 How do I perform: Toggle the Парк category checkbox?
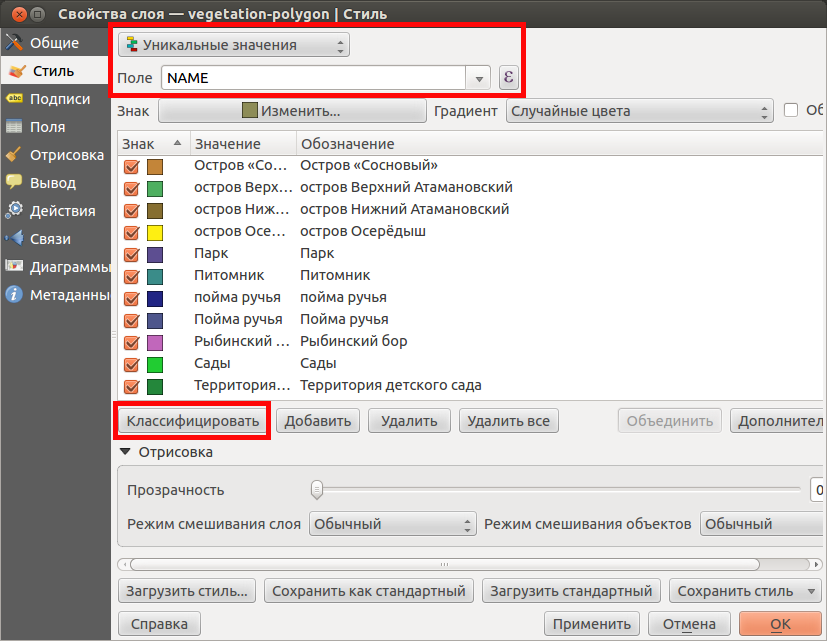point(131,255)
